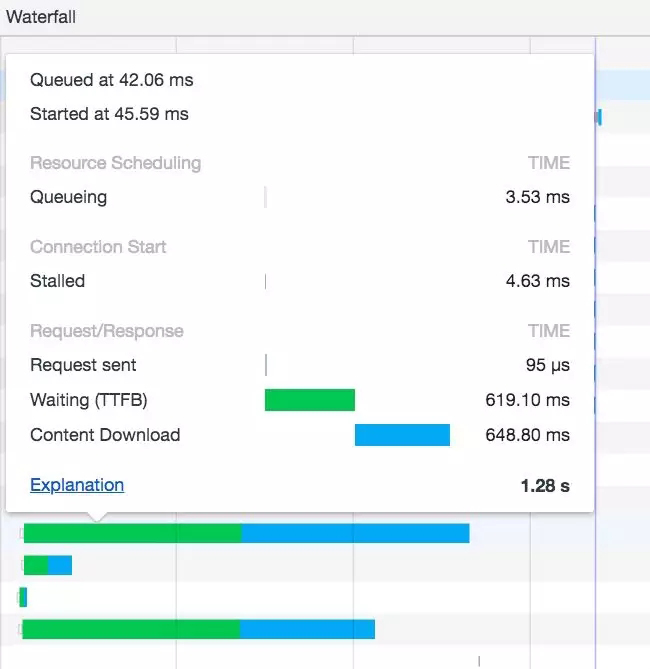Select green Waiting (TTFB) bar in tooltip
The width and height of the screenshot is (650, 669).
(310, 400)
